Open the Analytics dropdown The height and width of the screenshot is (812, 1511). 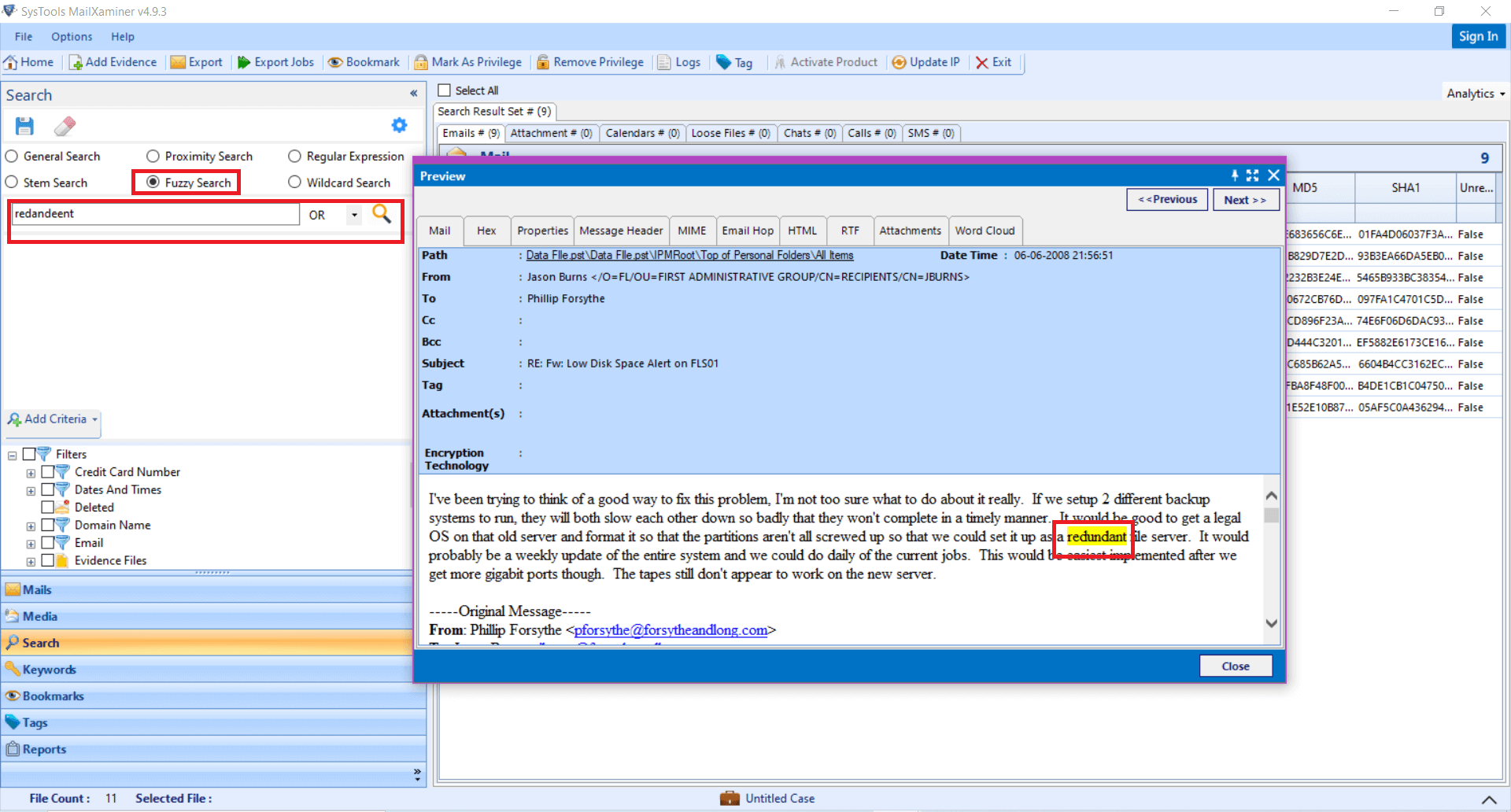pyautogui.click(x=1473, y=92)
